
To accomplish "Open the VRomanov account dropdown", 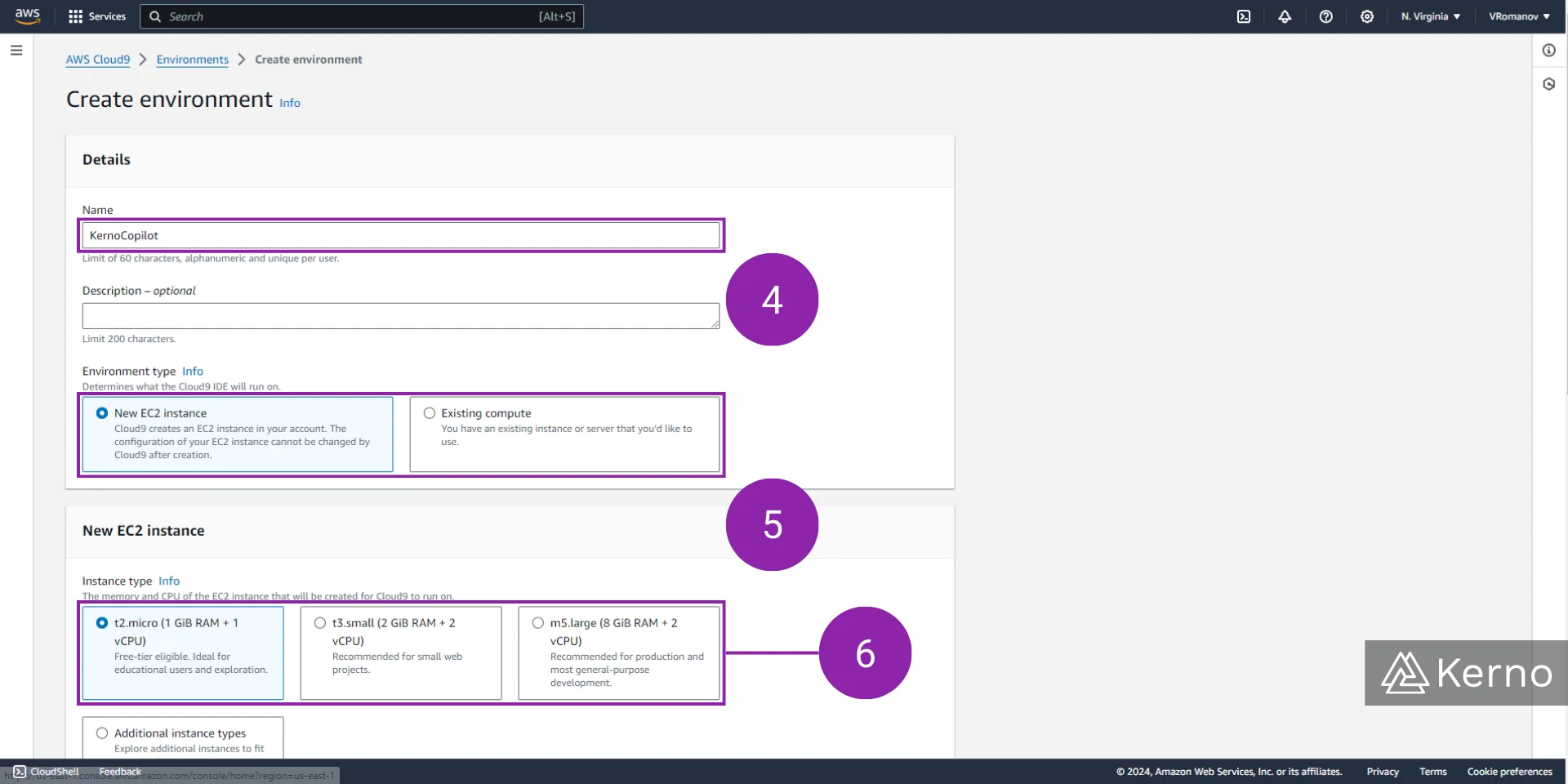I will (x=1519, y=16).
